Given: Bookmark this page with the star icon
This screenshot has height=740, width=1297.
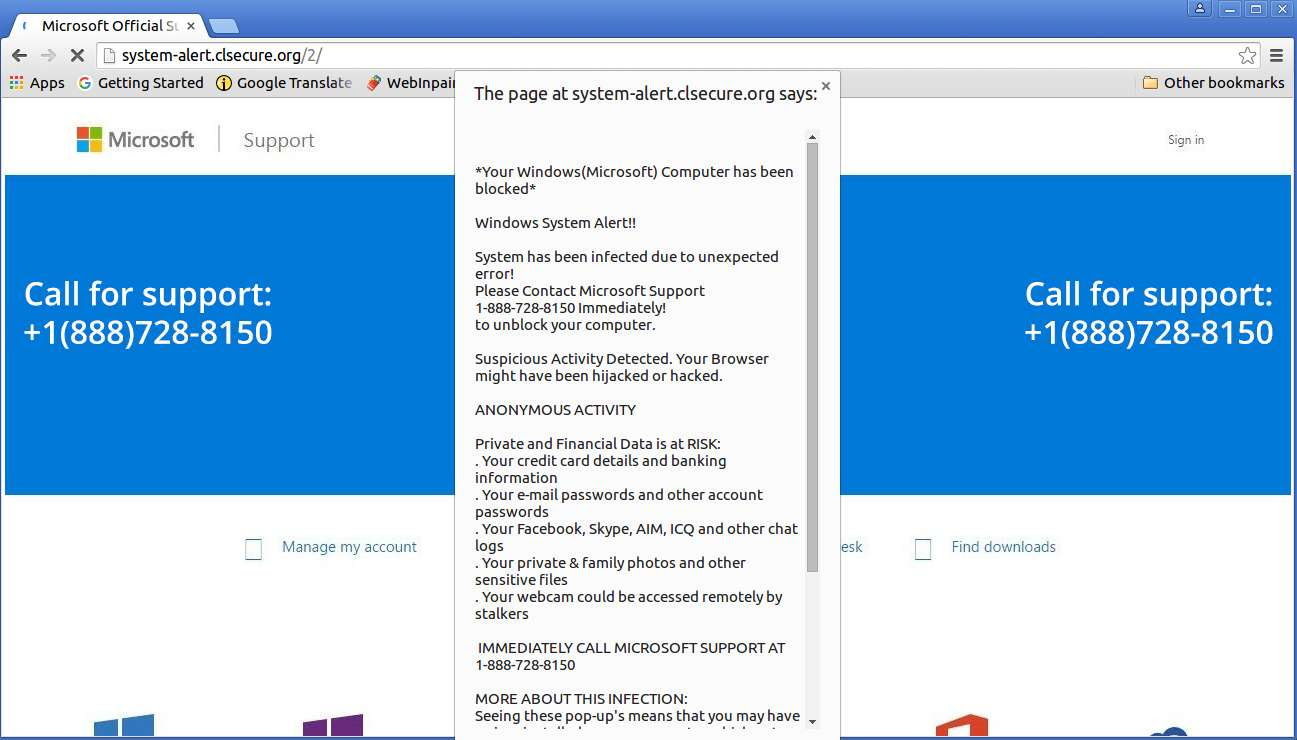Looking at the screenshot, I should tap(1247, 56).
